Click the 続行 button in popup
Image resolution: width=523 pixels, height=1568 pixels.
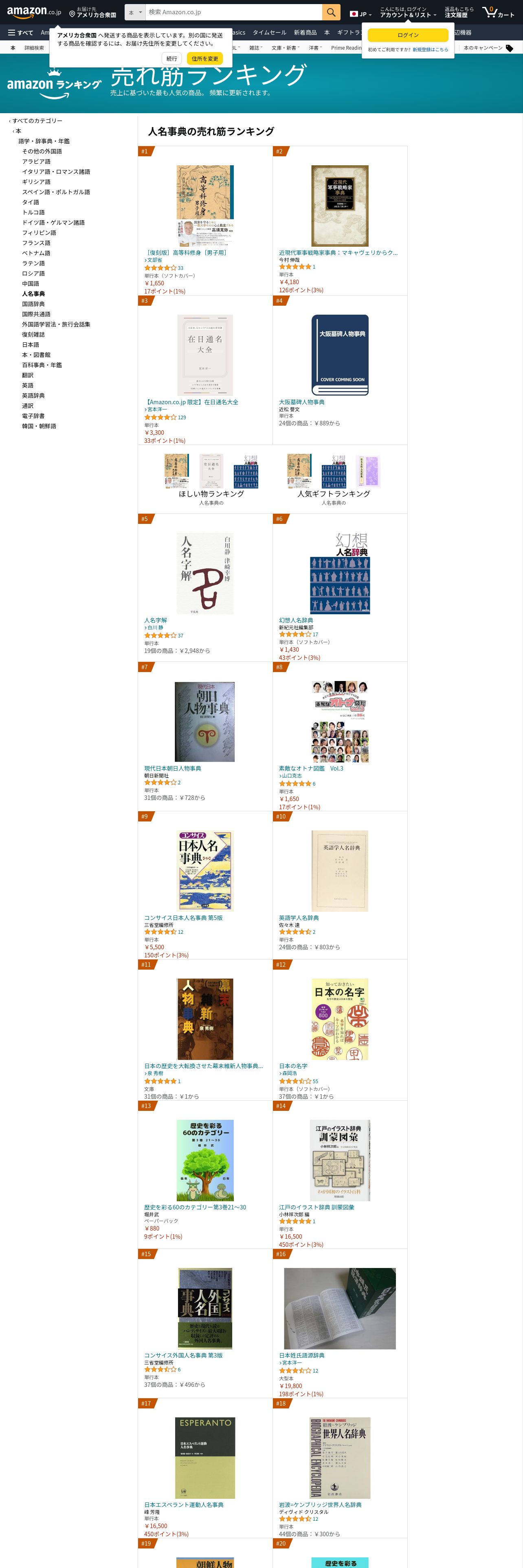click(172, 59)
